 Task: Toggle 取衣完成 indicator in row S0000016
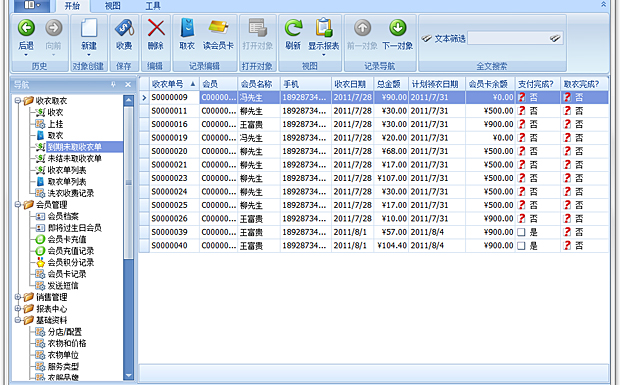click(x=567, y=125)
